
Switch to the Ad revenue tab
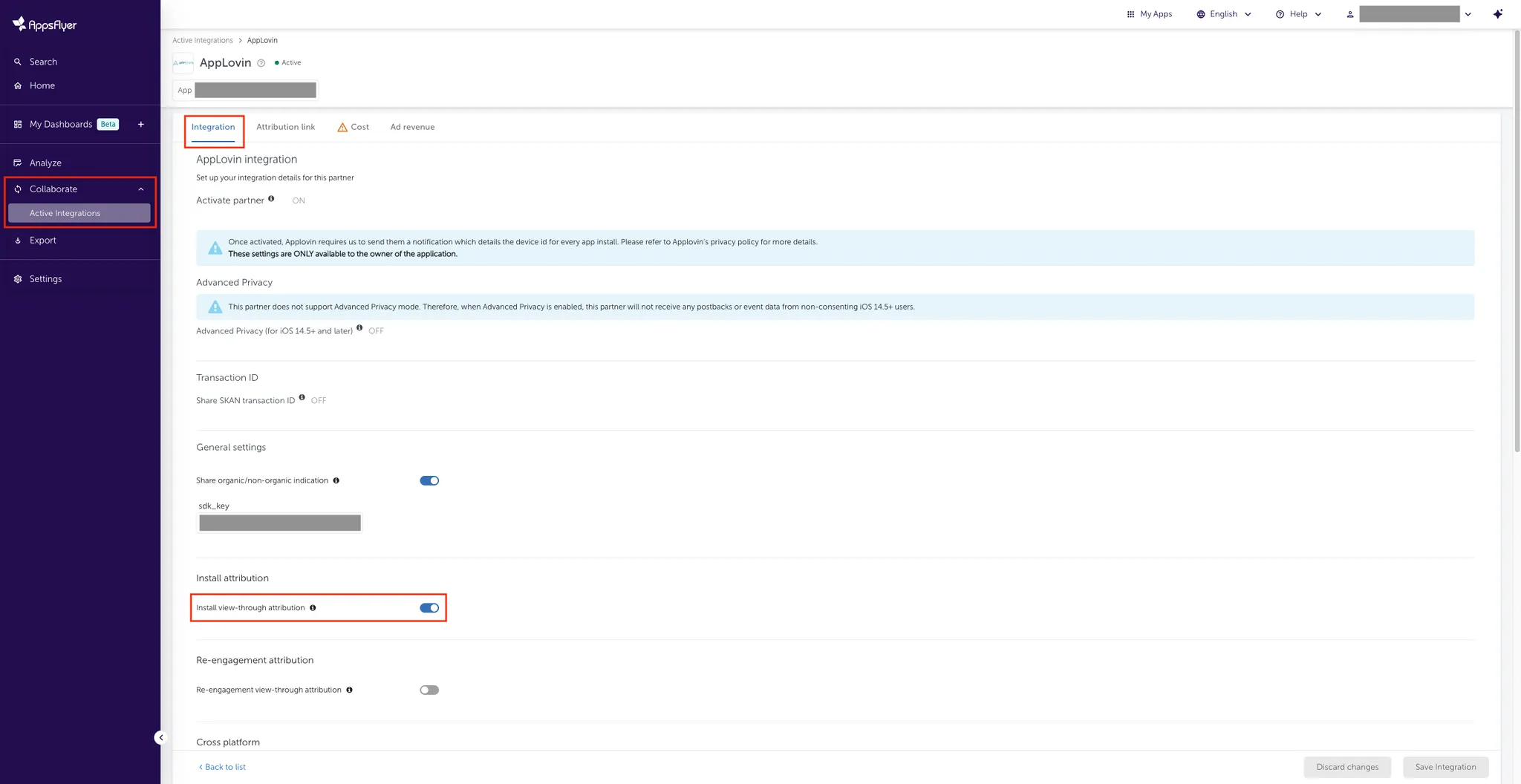(x=412, y=127)
